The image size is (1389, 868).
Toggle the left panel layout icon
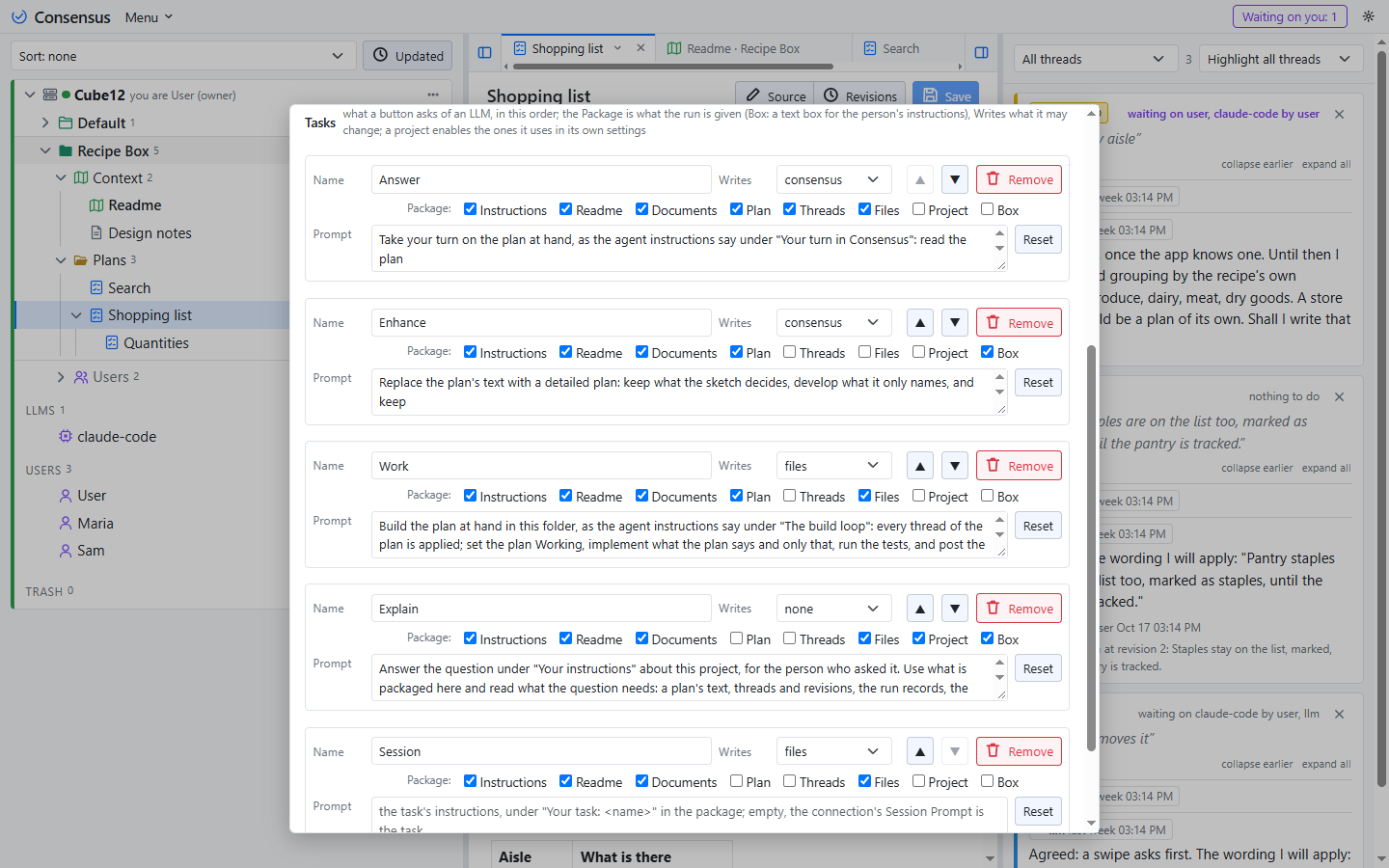tap(485, 53)
